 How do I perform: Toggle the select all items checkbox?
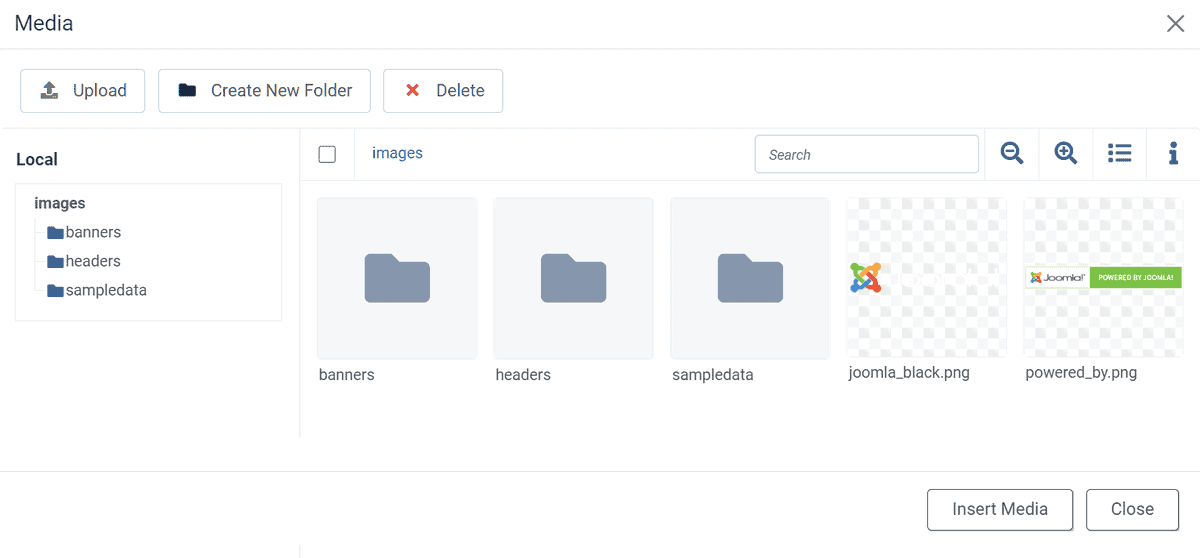[327, 154]
